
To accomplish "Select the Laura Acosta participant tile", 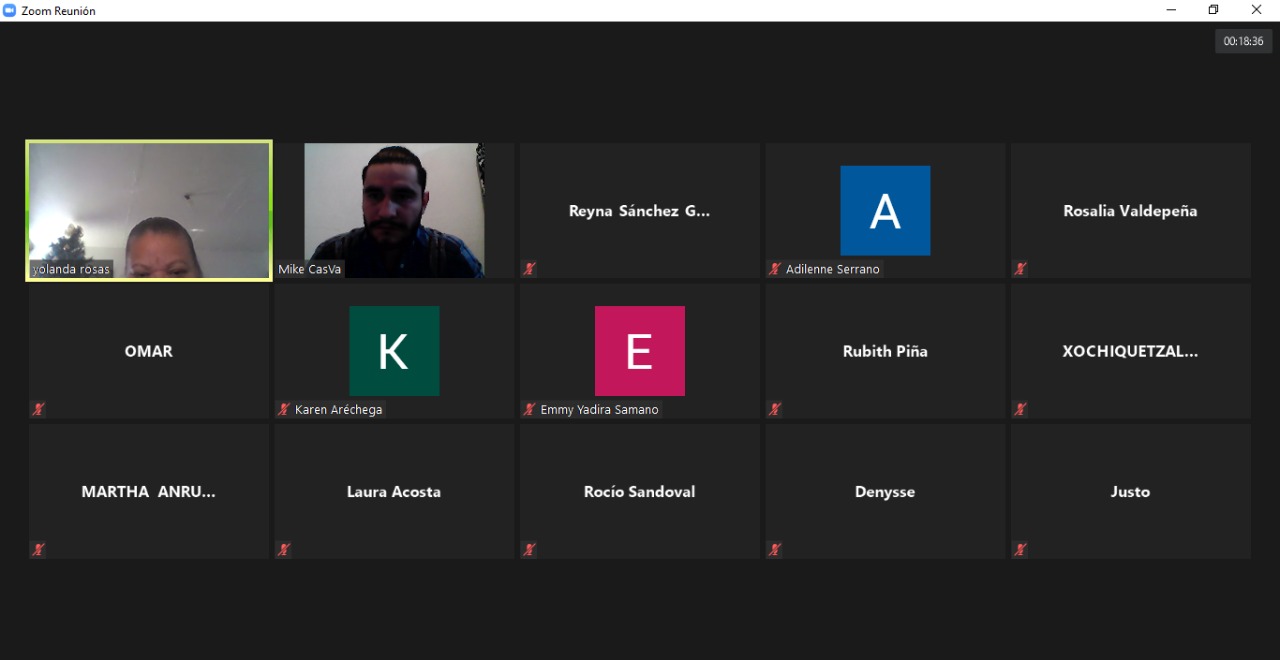I will [x=394, y=491].
